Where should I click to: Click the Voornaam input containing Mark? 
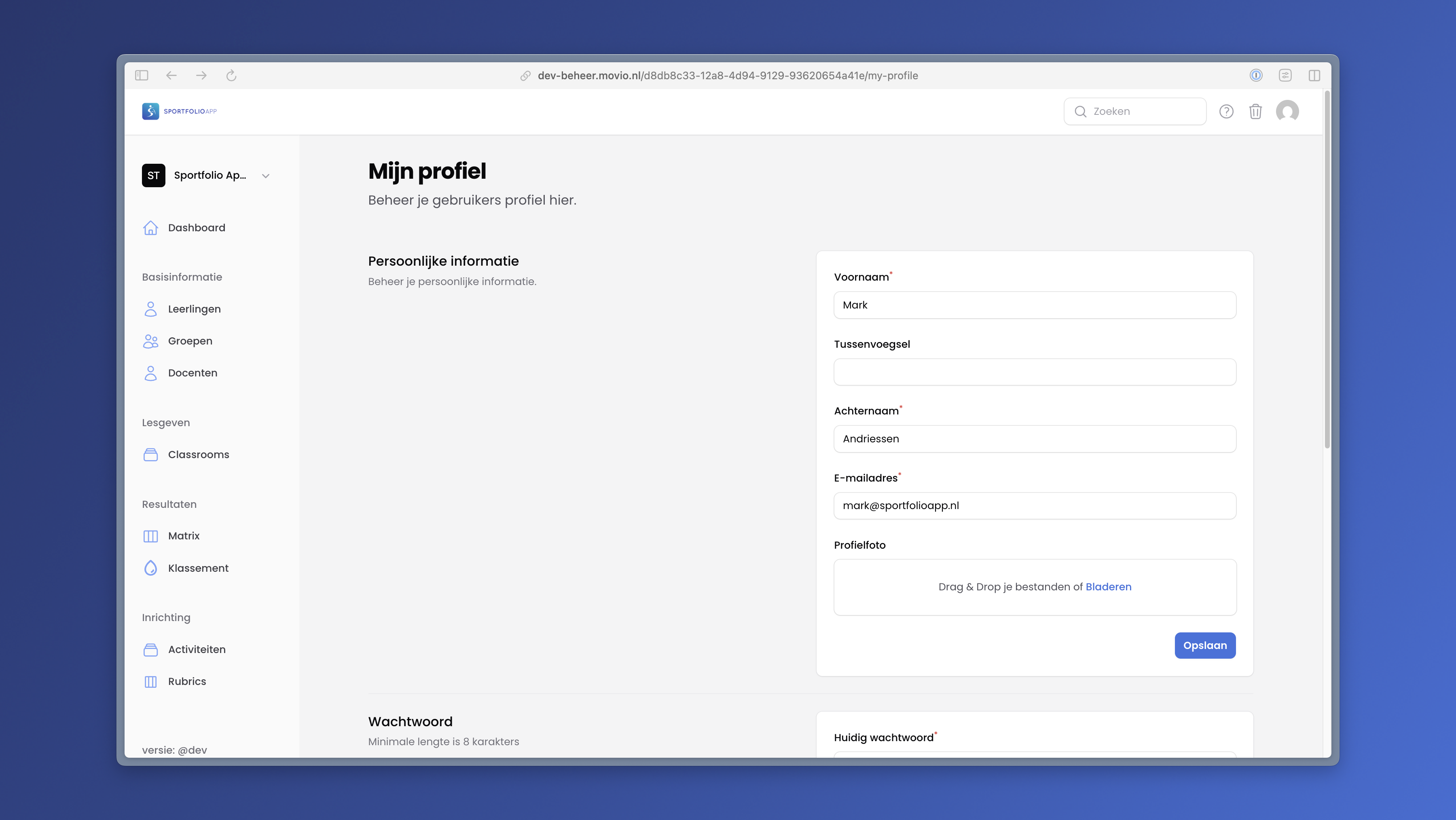pos(1034,305)
